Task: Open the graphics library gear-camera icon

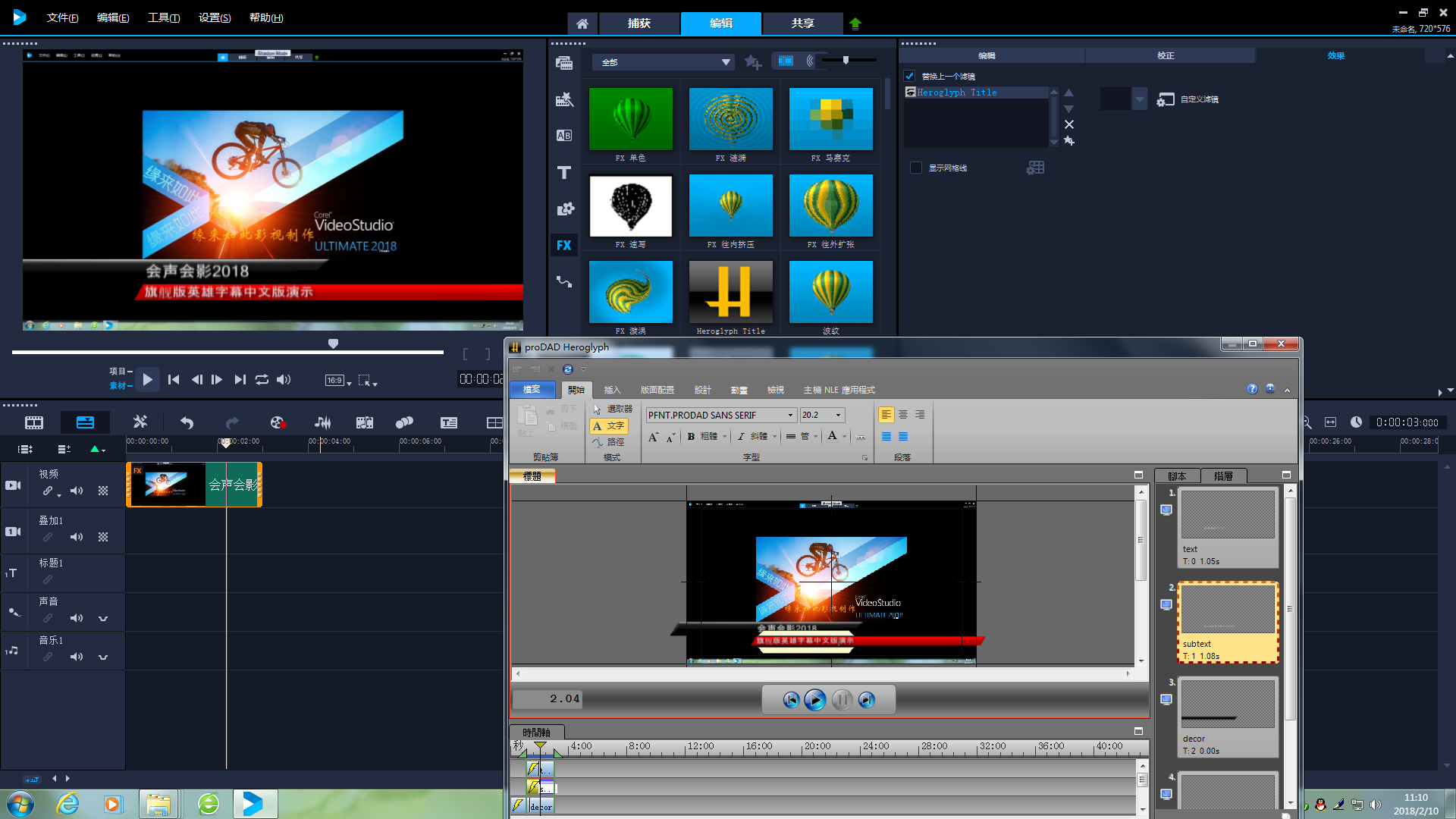Action: tap(564, 209)
